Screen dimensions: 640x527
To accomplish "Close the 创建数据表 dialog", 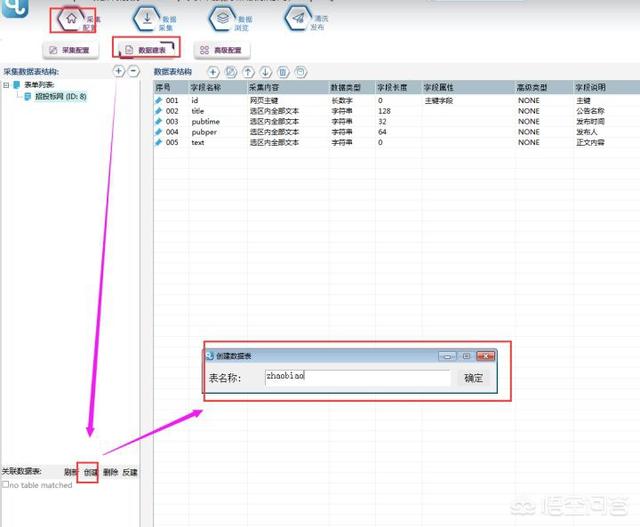I will (x=486, y=356).
